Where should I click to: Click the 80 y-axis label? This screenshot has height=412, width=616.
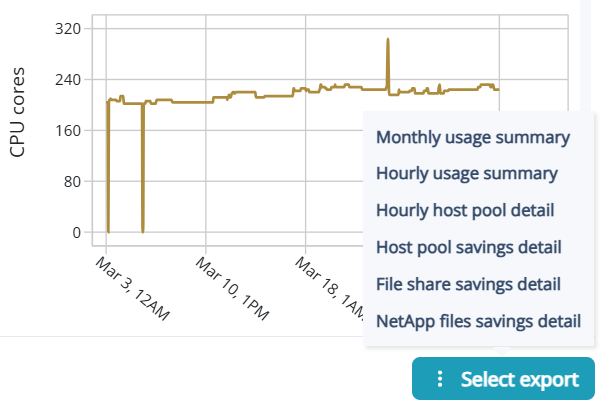(71, 182)
